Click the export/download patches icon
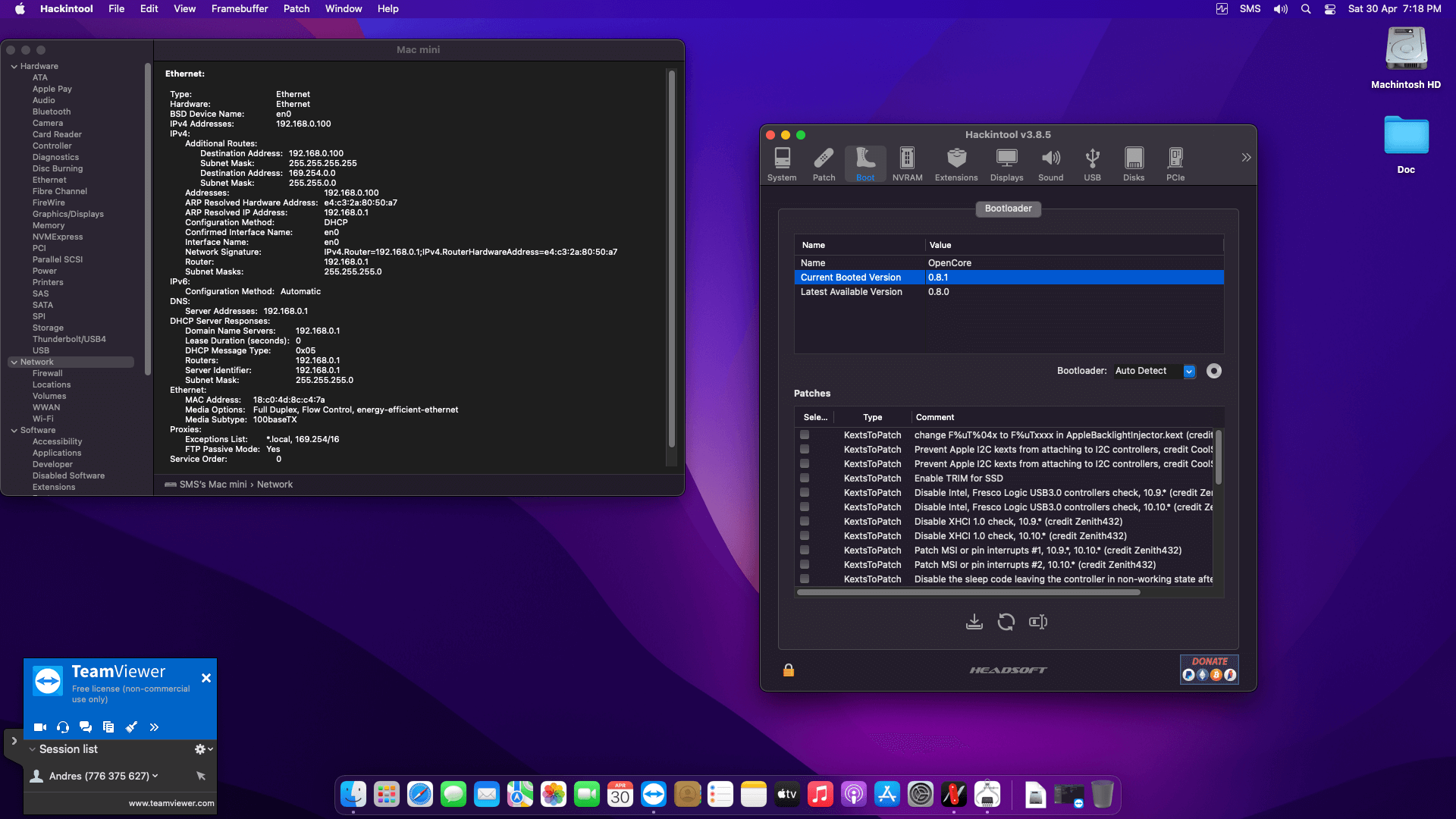 click(x=975, y=621)
